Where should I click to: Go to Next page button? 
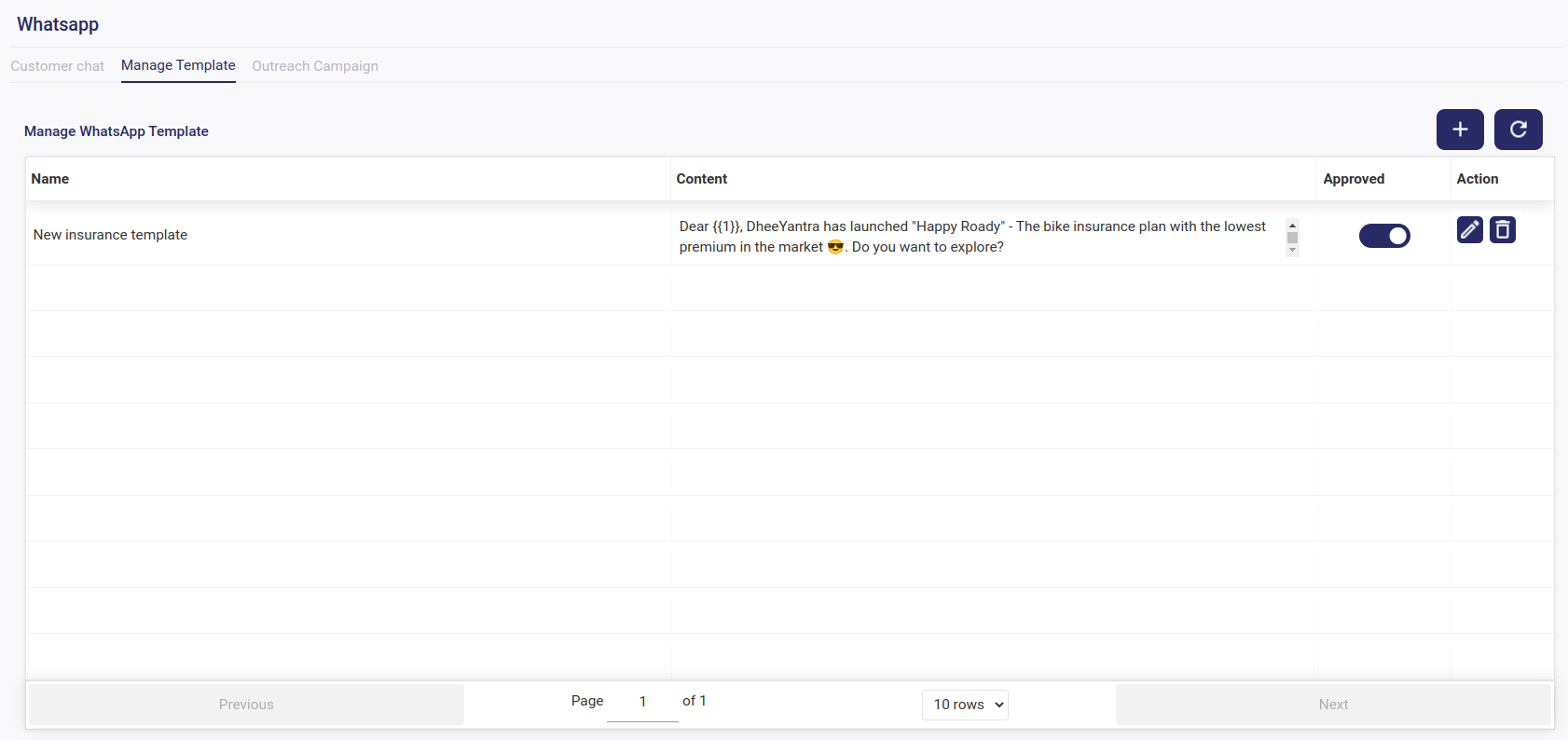click(1333, 705)
